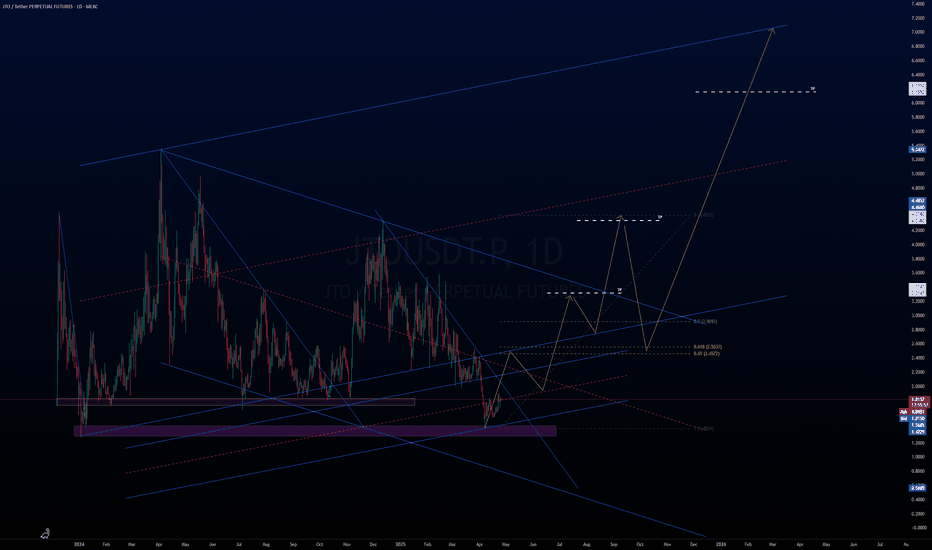Click the Ask label on price scale
932x550 pixels.
pos(903,411)
